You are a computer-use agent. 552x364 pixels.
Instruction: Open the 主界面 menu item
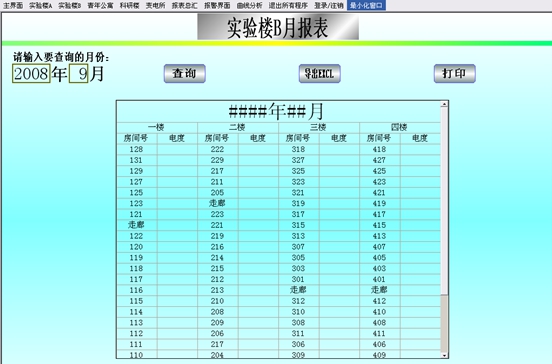tap(13, 5)
